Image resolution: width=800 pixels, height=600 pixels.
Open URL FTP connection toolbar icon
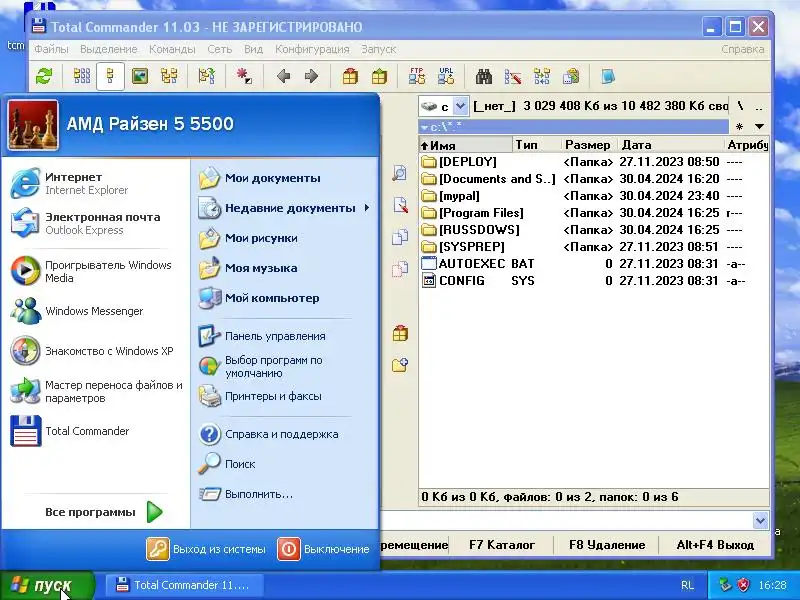pyautogui.click(x=446, y=77)
